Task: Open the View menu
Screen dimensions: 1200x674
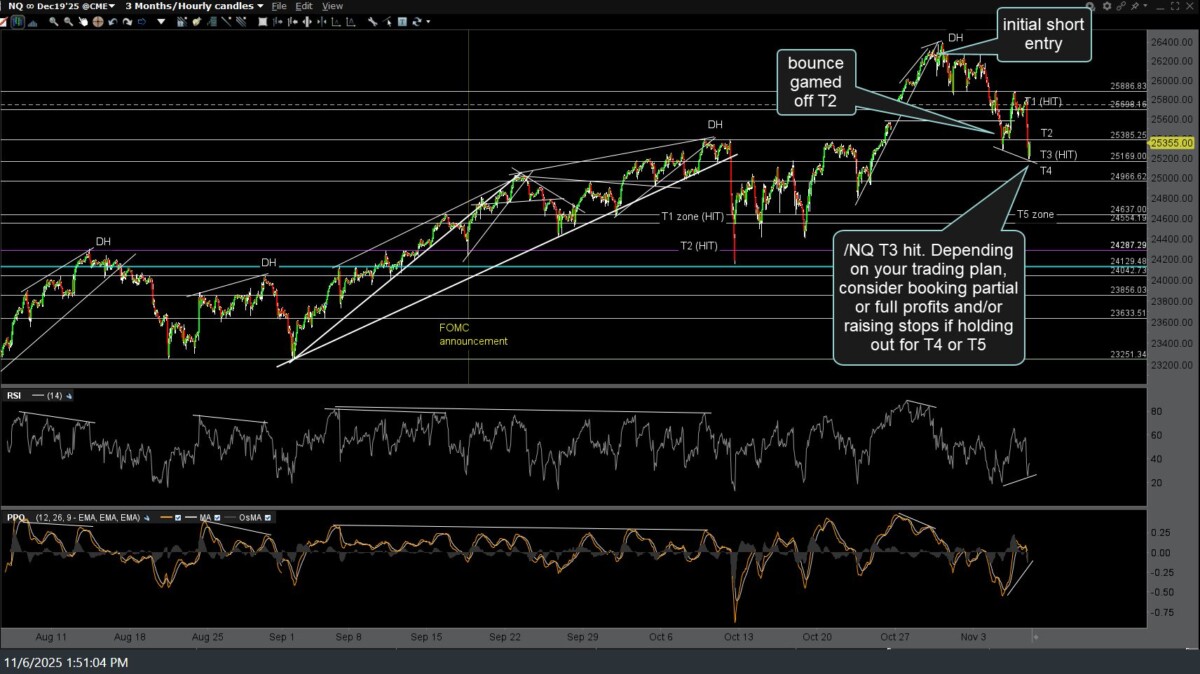Action: pos(331,6)
